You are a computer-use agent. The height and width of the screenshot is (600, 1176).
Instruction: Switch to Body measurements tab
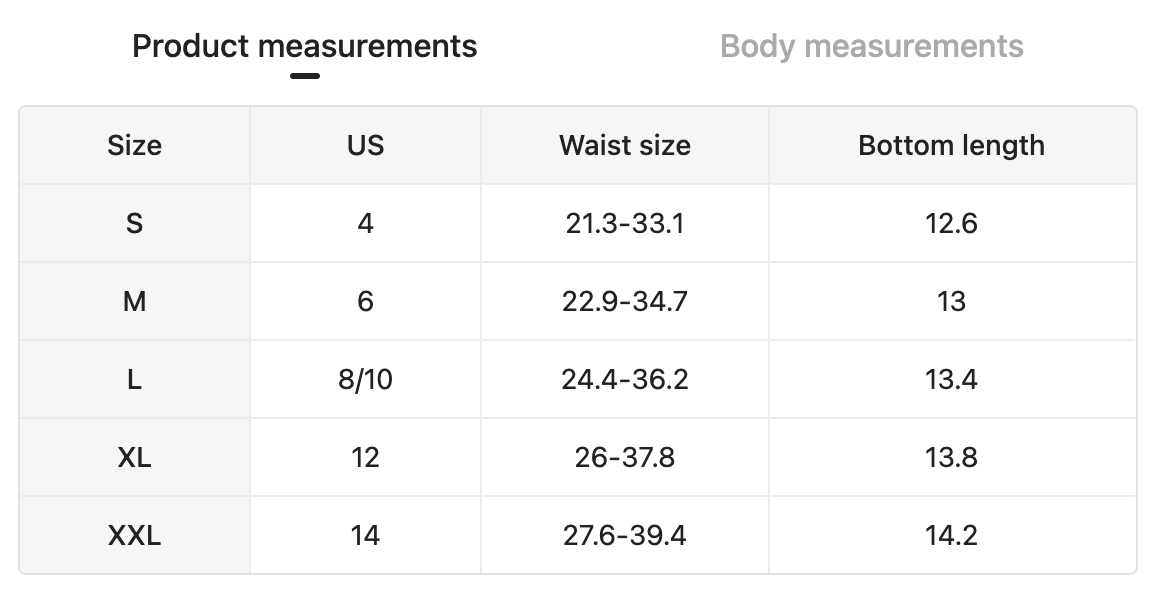[x=872, y=46]
